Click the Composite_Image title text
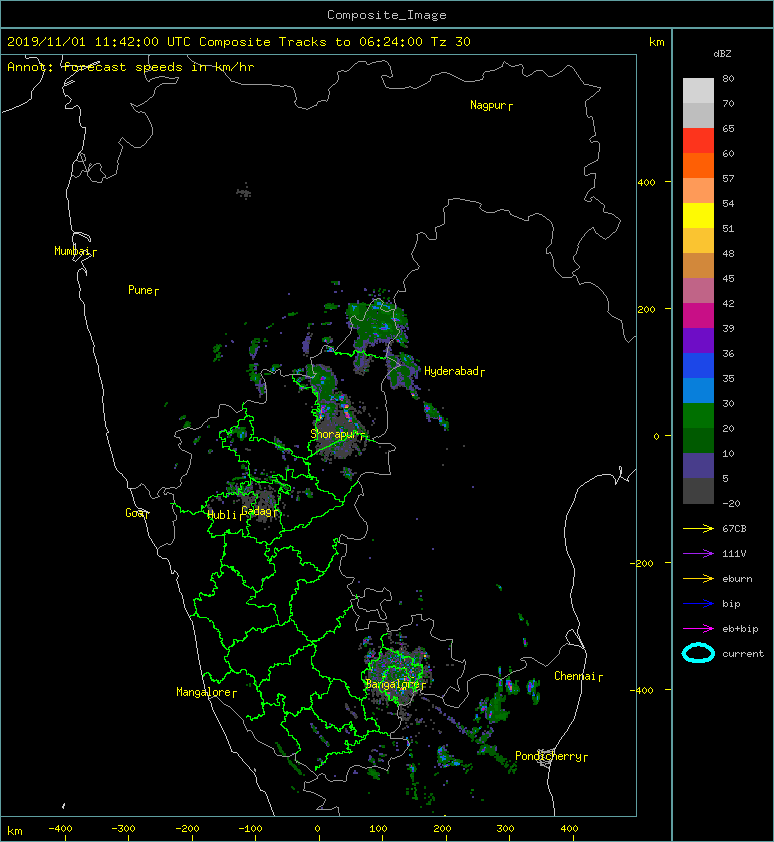 (x=387, y=15)
